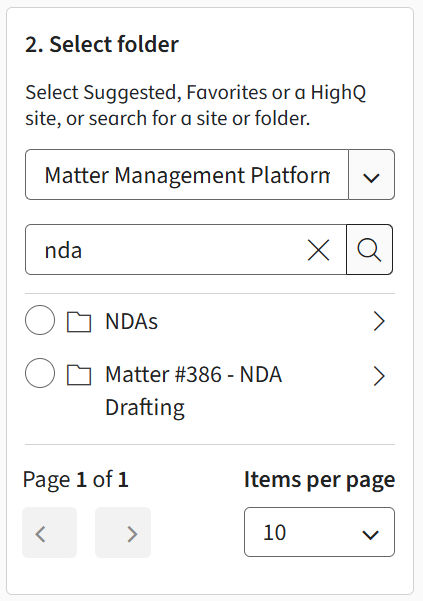This screenshot has width=423, height=601.
Task: Click the folder icon beside NDAs
Action: 79,321
